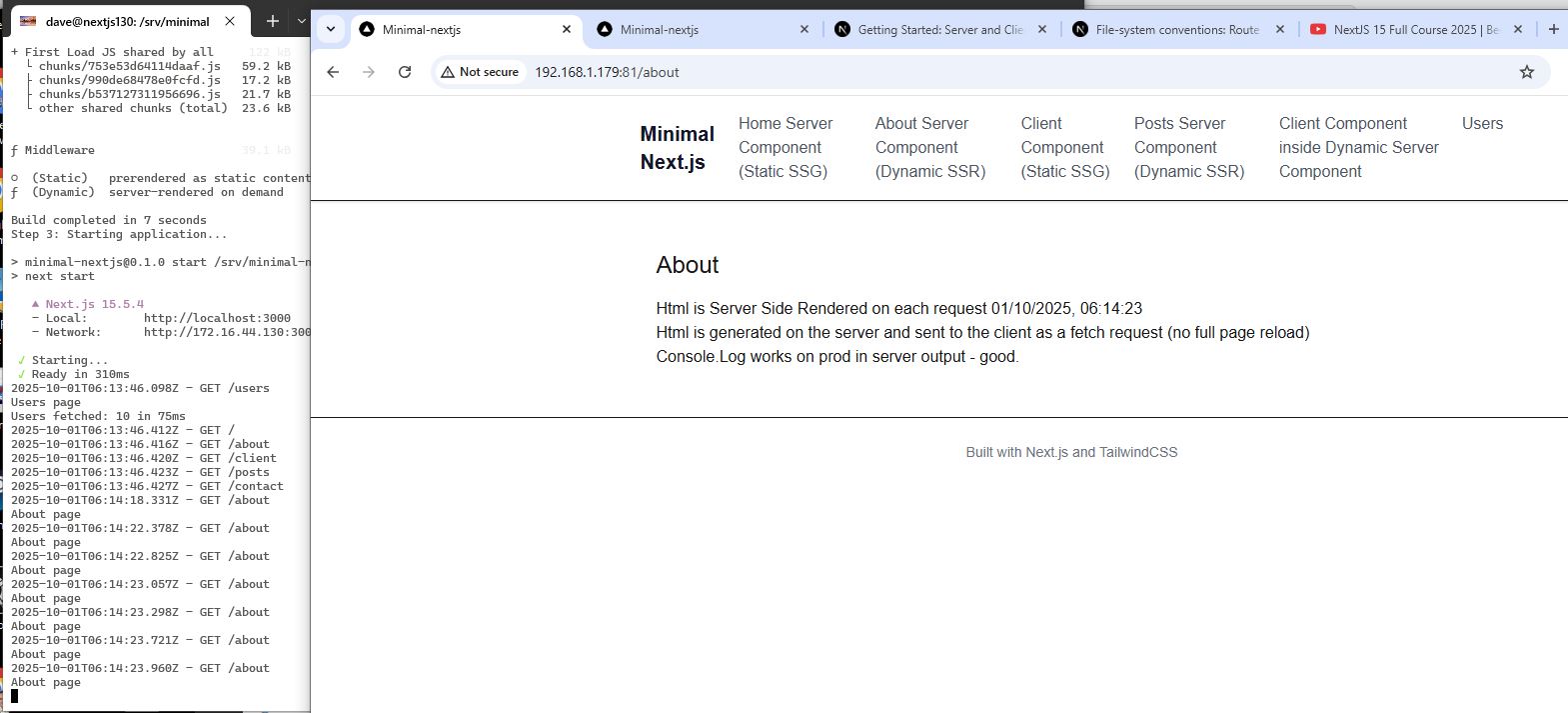The height and width of the screenshot is (713, 1568).
Task: Reload the current page
Action: [x=405, y=72]
